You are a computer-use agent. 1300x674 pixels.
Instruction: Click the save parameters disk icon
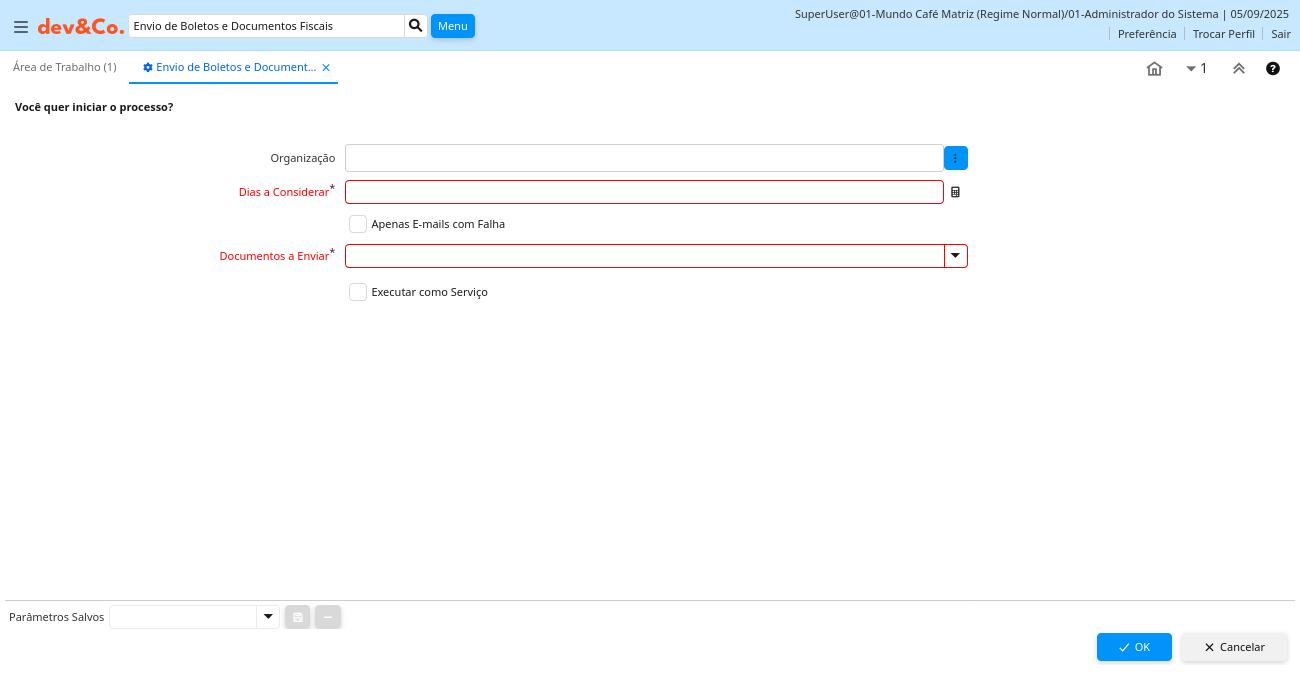click(297, 617)
